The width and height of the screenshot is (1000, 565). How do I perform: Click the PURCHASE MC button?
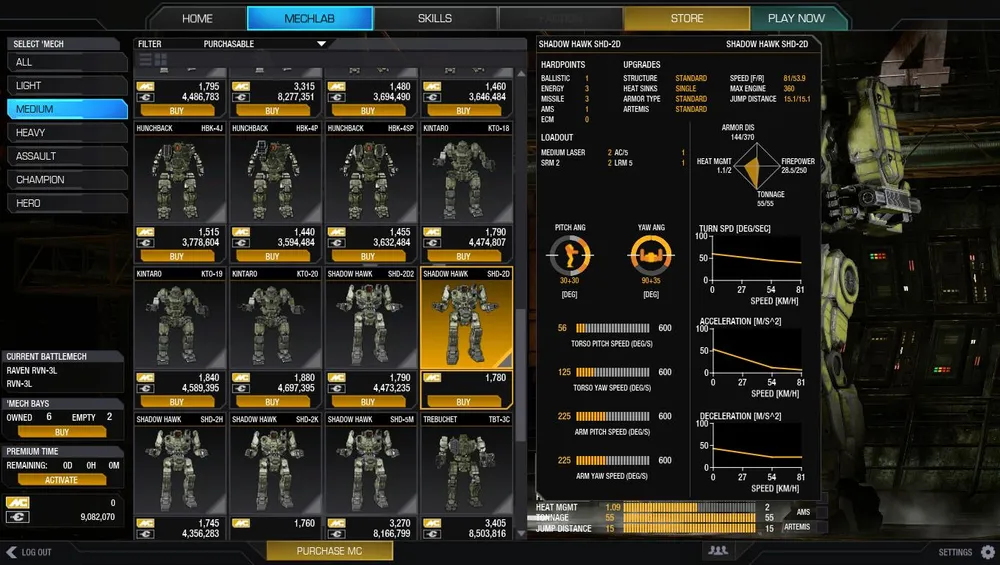[x=329, y=551]
